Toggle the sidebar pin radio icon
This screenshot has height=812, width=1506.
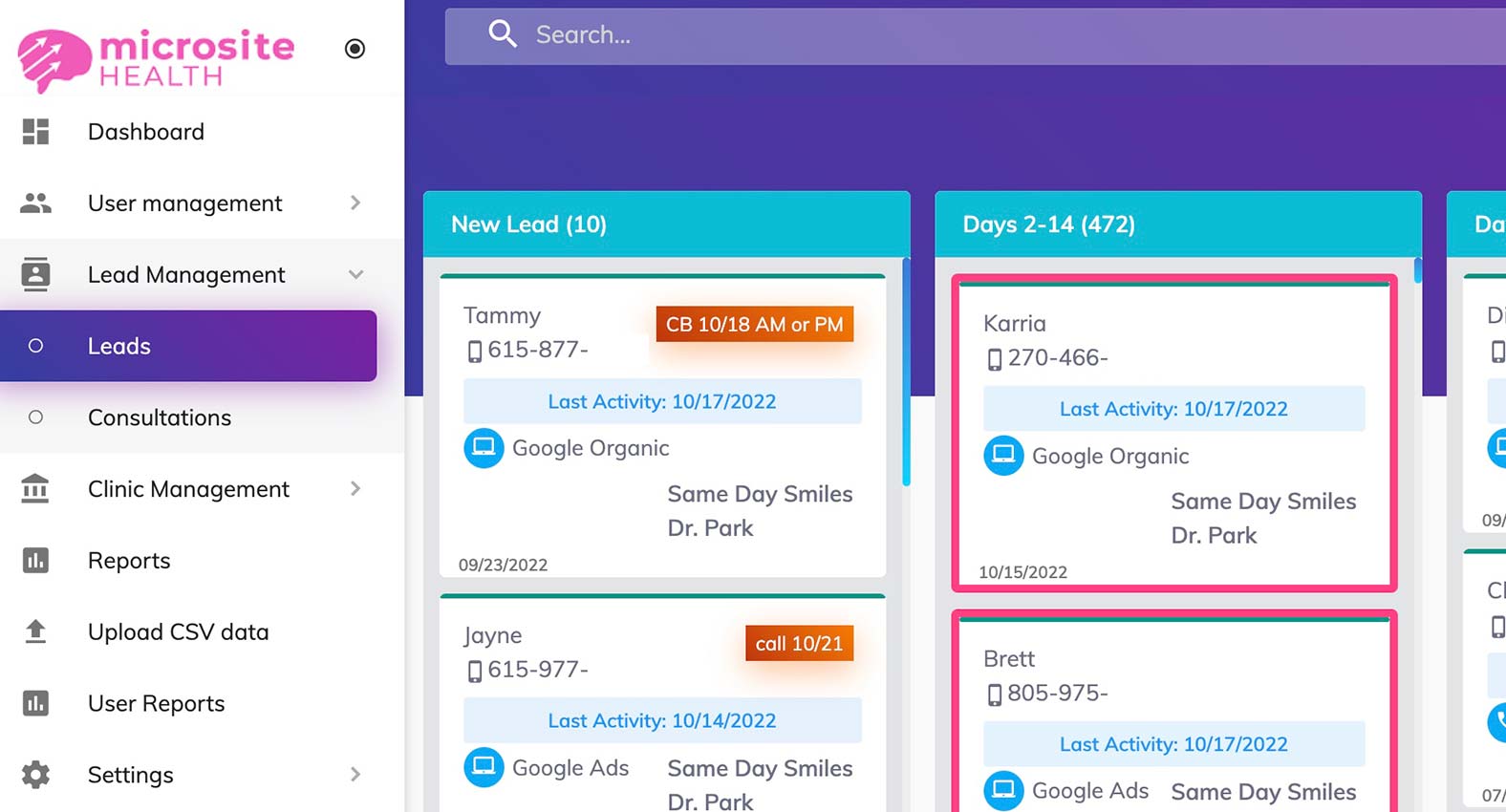(355, 49)
